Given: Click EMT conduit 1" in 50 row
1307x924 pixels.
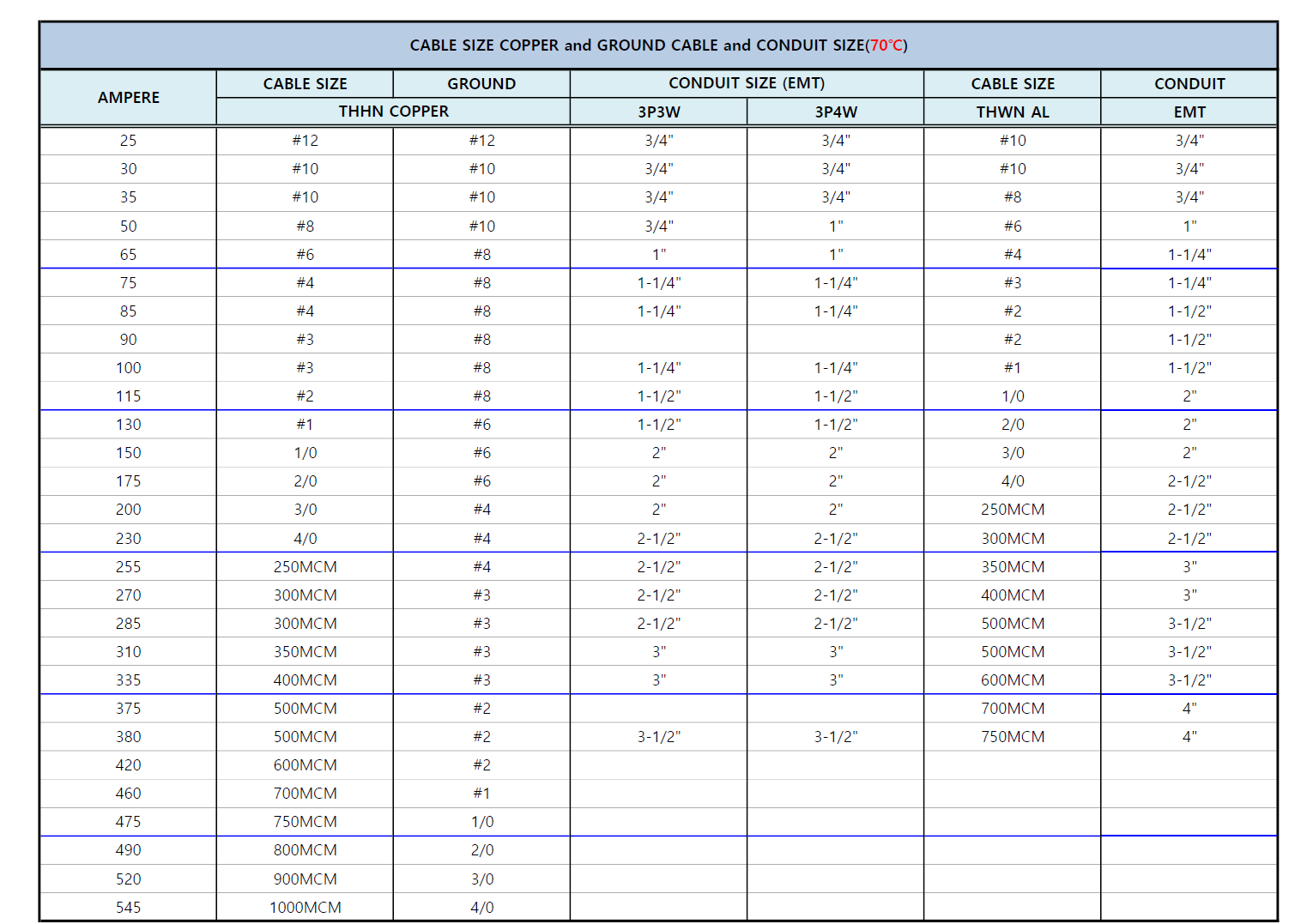Looking at the screenshot, I should tap(1189, 226).
